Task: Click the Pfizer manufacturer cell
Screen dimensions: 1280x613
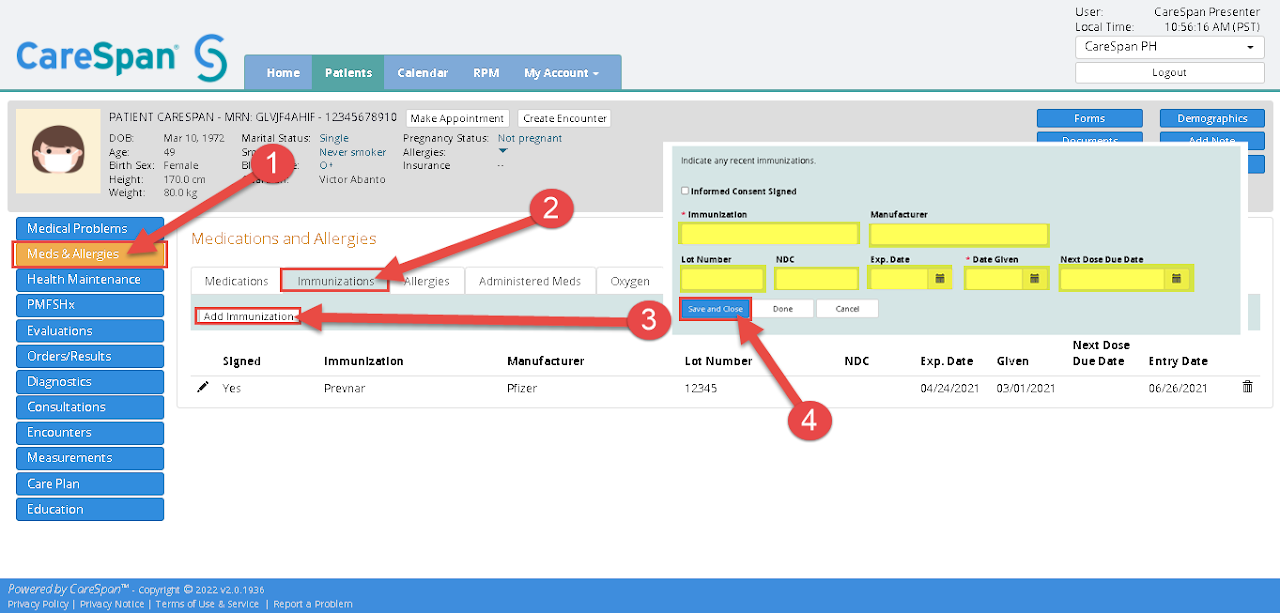Action: click(522, 388)
